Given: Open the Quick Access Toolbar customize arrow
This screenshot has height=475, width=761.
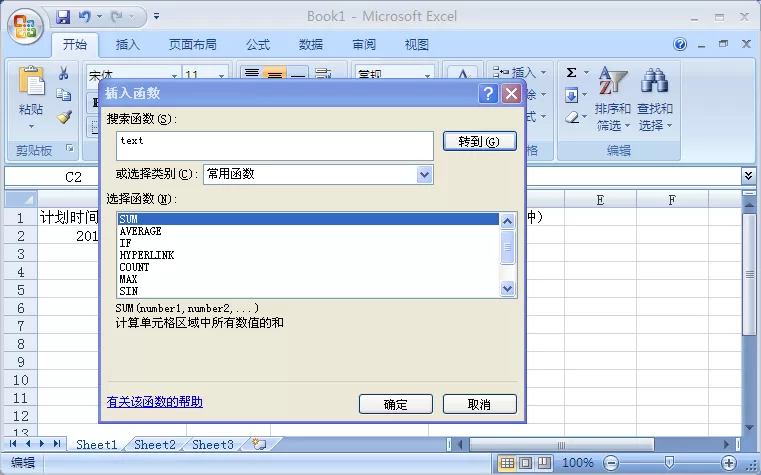Looking at the screenshot, I should click(156, 16).
